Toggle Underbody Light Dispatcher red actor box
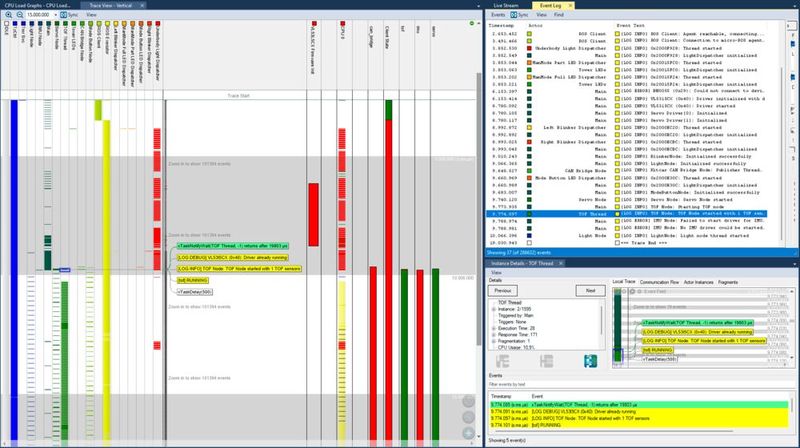 (x=158, y=23)
